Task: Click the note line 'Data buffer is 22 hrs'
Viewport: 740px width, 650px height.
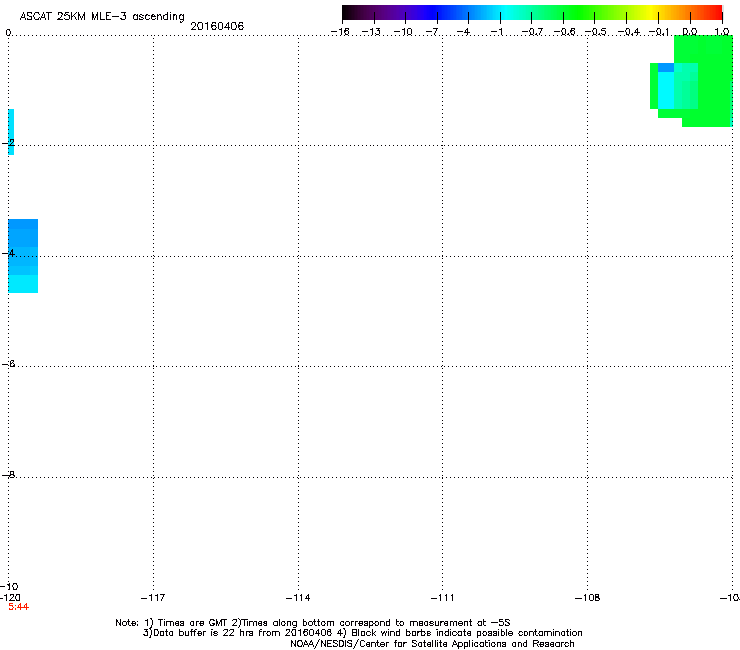Action: coord(362,633)
